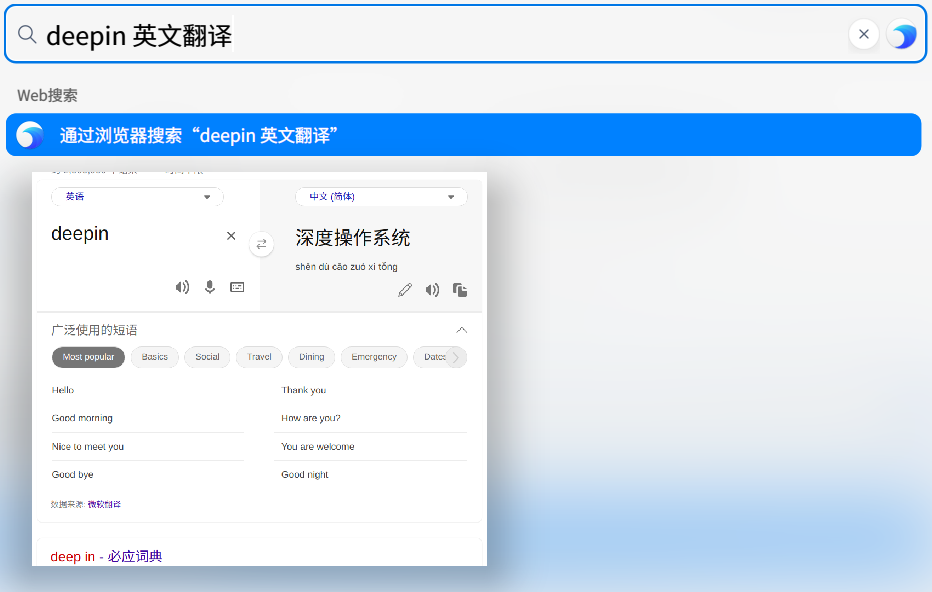Select the Dining phrase tab
The width and height of the screenshot is (932, 592).
click(311, 357)
